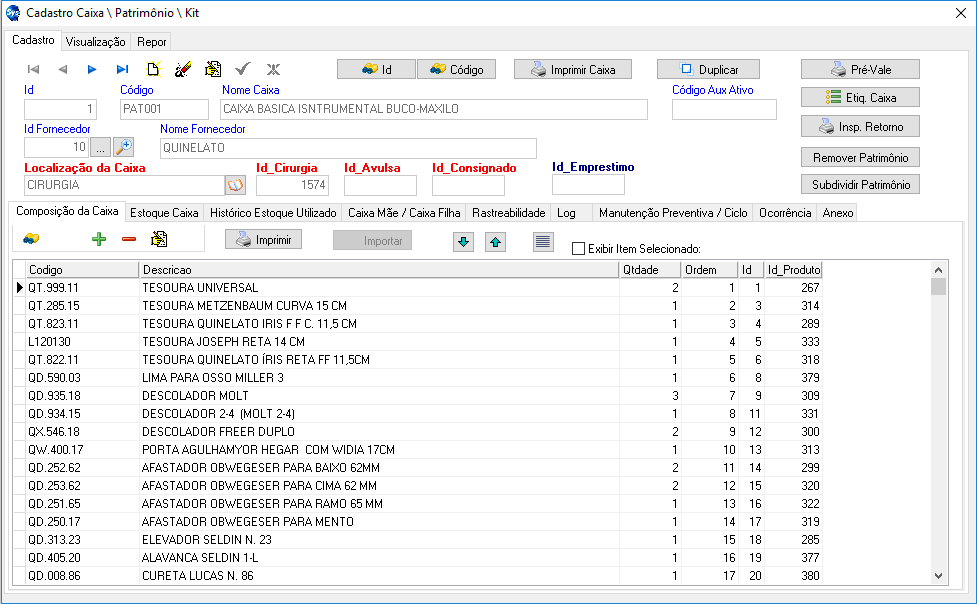Open supplier lookup ellipsis button
The width and height of the screenshot is (977, 604).
tap(101, 148)
